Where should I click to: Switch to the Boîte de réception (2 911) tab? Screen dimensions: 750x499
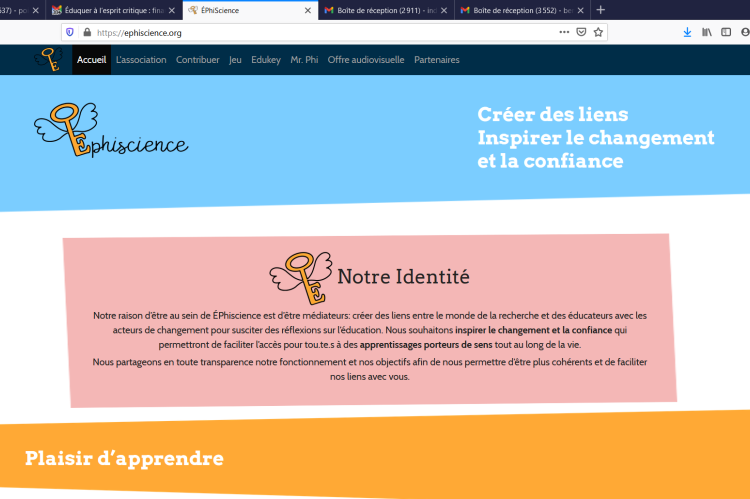386,10
